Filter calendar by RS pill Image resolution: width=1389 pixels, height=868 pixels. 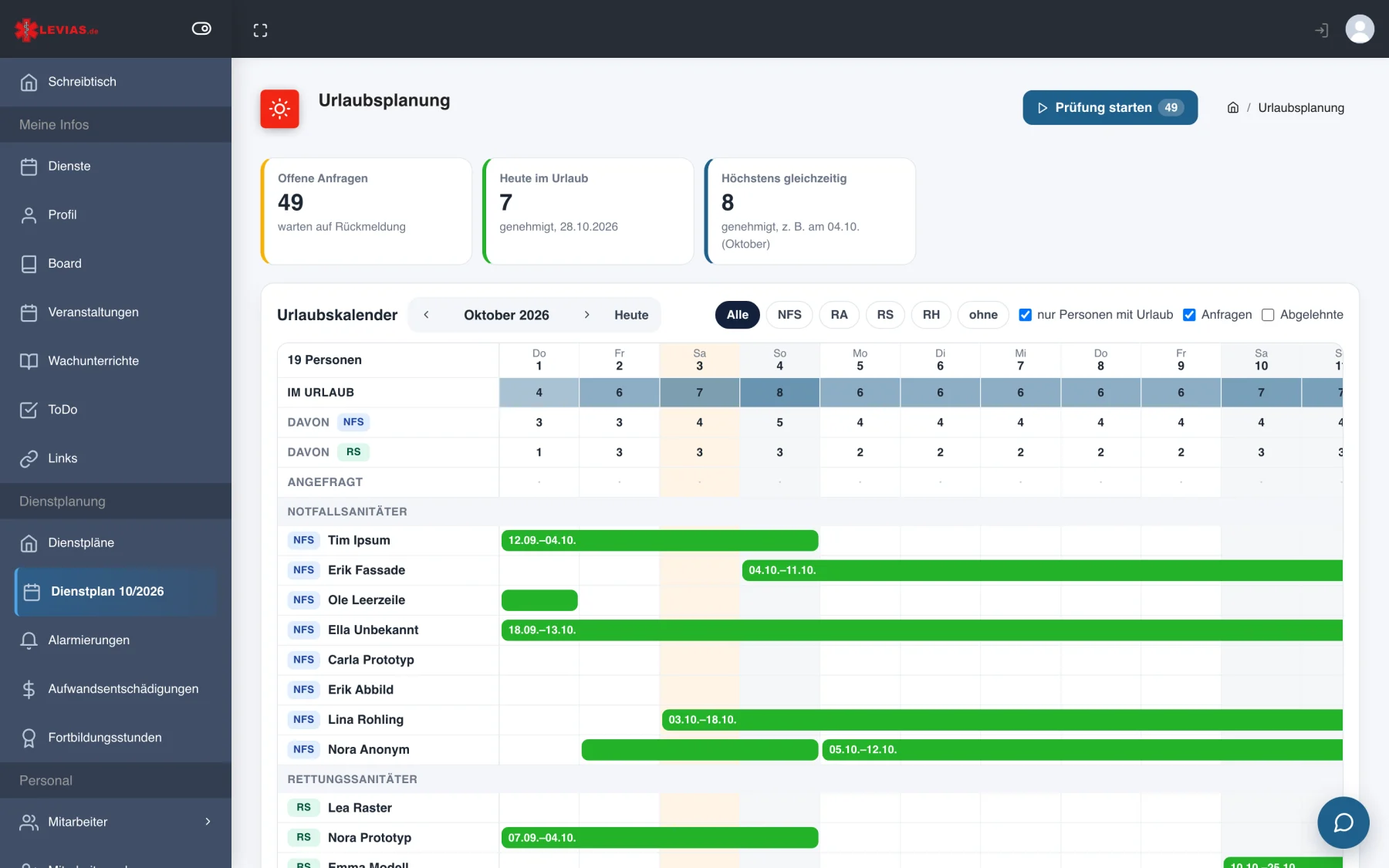[x=885, y=315]
